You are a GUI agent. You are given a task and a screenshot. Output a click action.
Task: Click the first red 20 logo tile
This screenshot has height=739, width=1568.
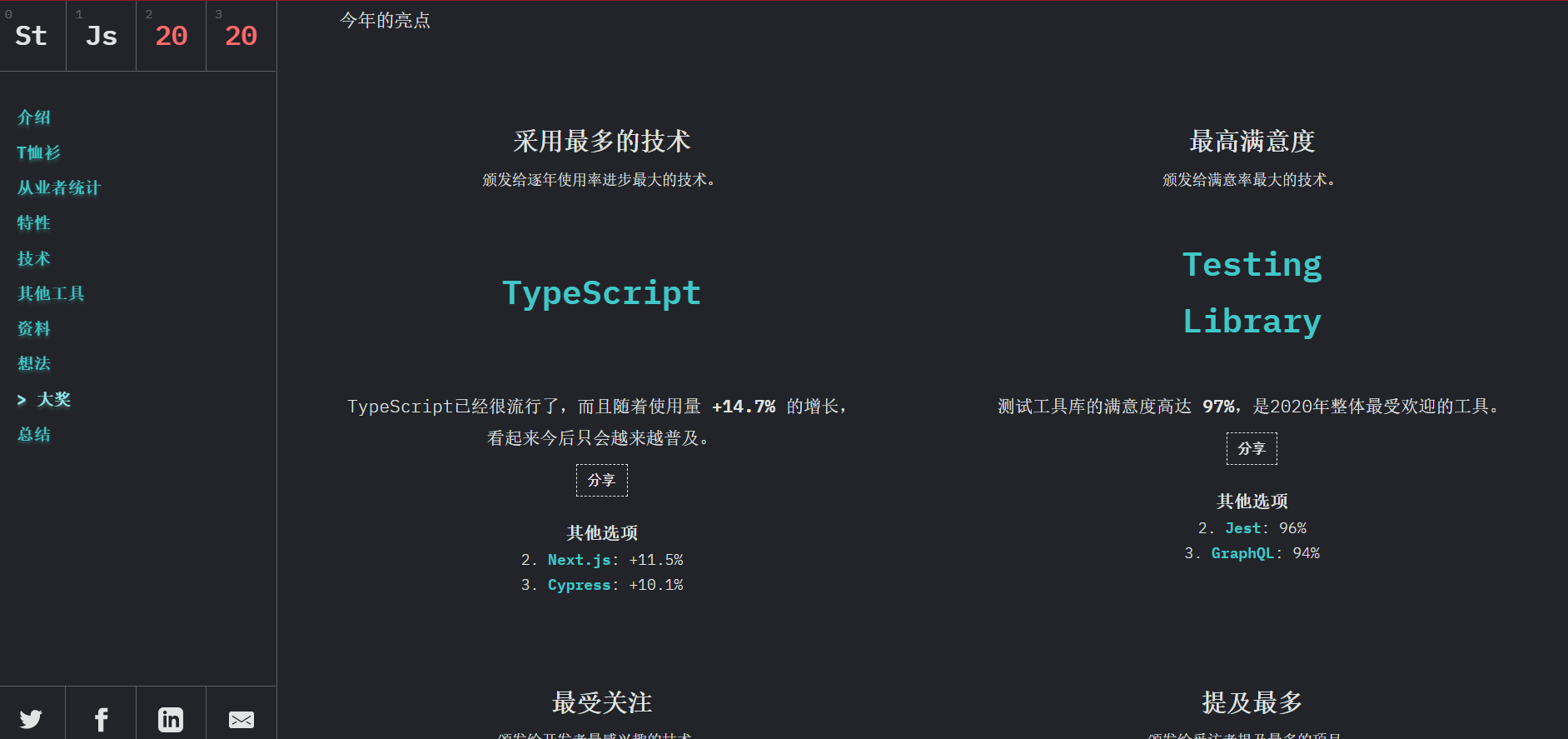click(172, 36)
